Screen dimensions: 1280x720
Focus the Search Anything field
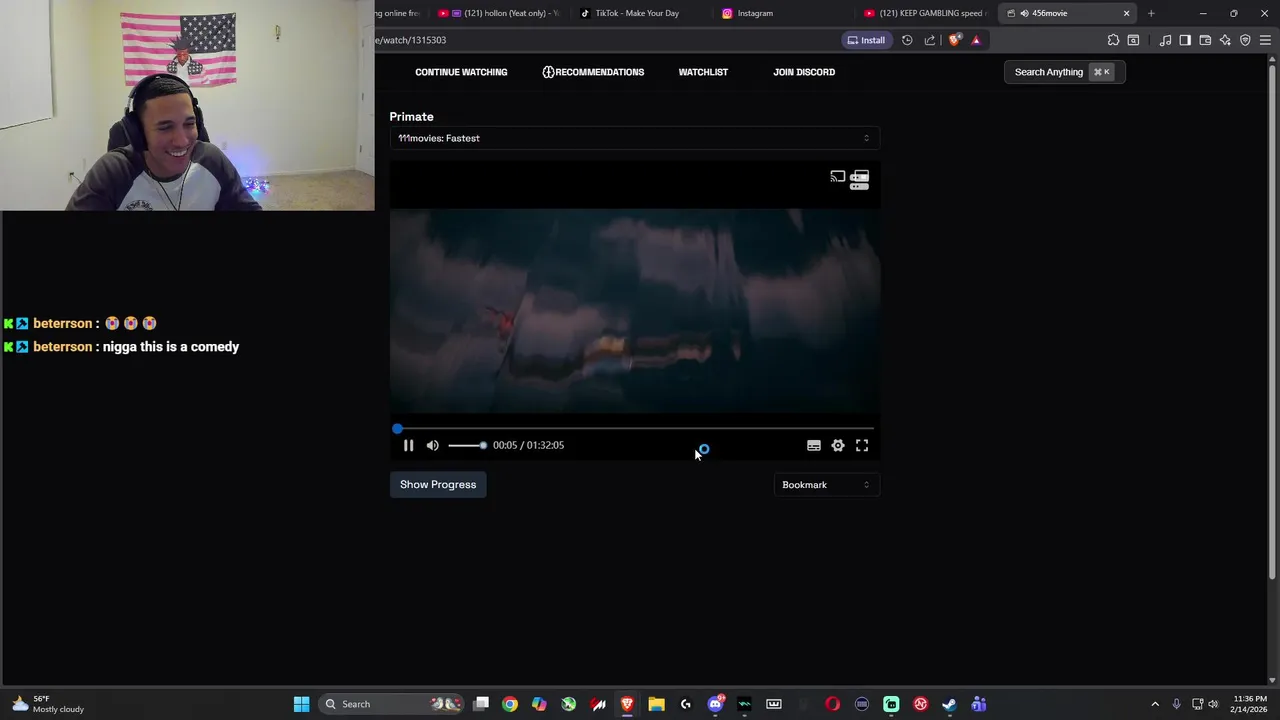(x=1064, y=72)
